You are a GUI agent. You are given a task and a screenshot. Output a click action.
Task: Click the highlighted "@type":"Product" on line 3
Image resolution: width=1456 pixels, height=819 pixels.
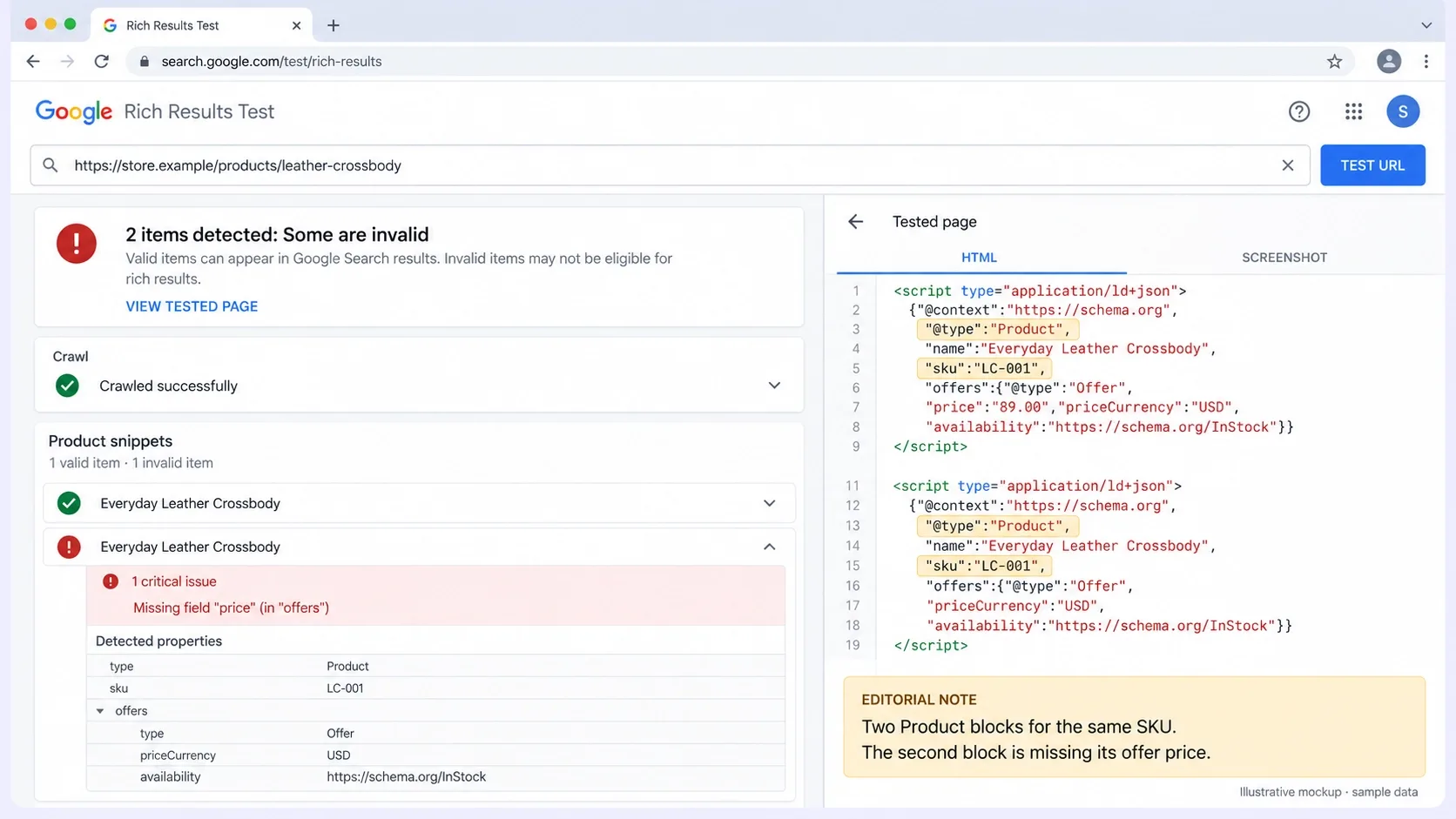[x=998, y=329]
